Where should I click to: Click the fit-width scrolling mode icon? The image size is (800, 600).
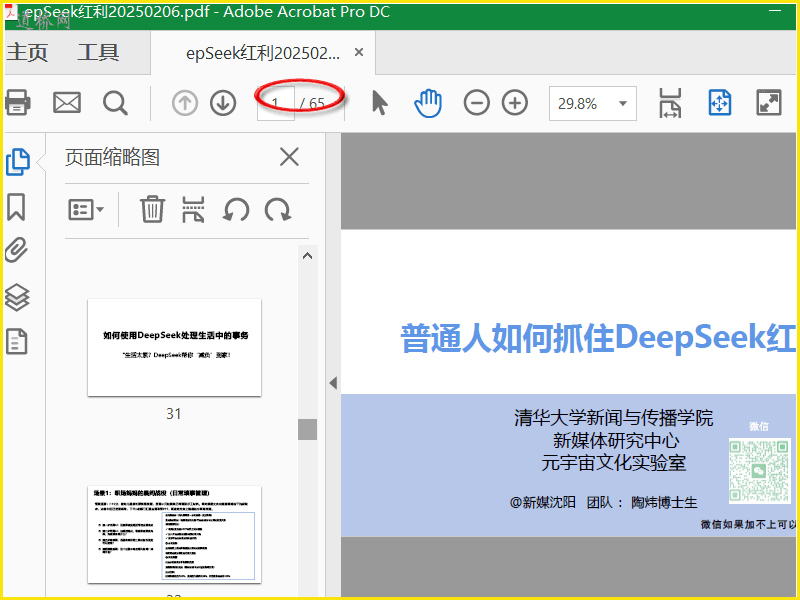pyautogui.click(x=670, y=103)
